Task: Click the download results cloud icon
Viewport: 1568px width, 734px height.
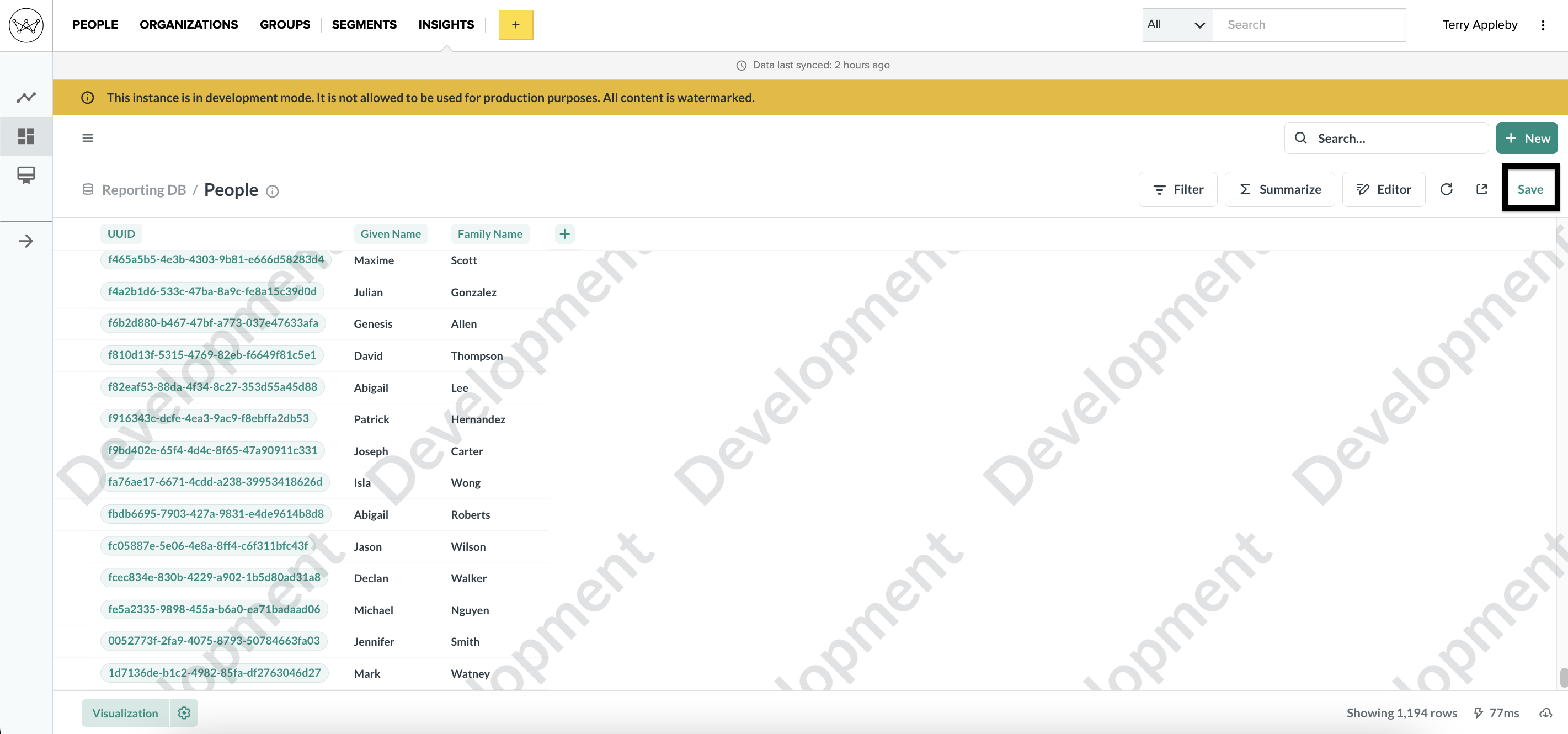Action: click(x=1545, y=712)
